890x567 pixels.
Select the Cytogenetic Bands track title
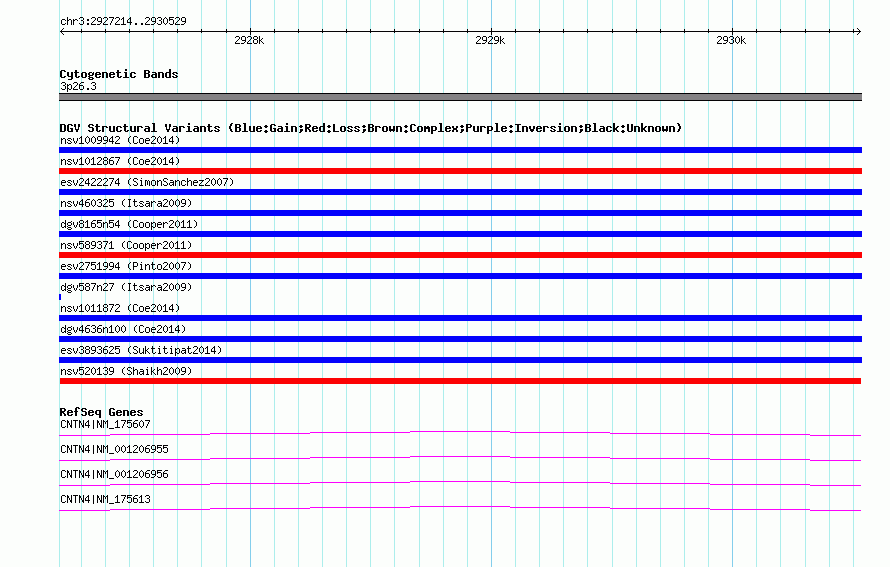119,74
